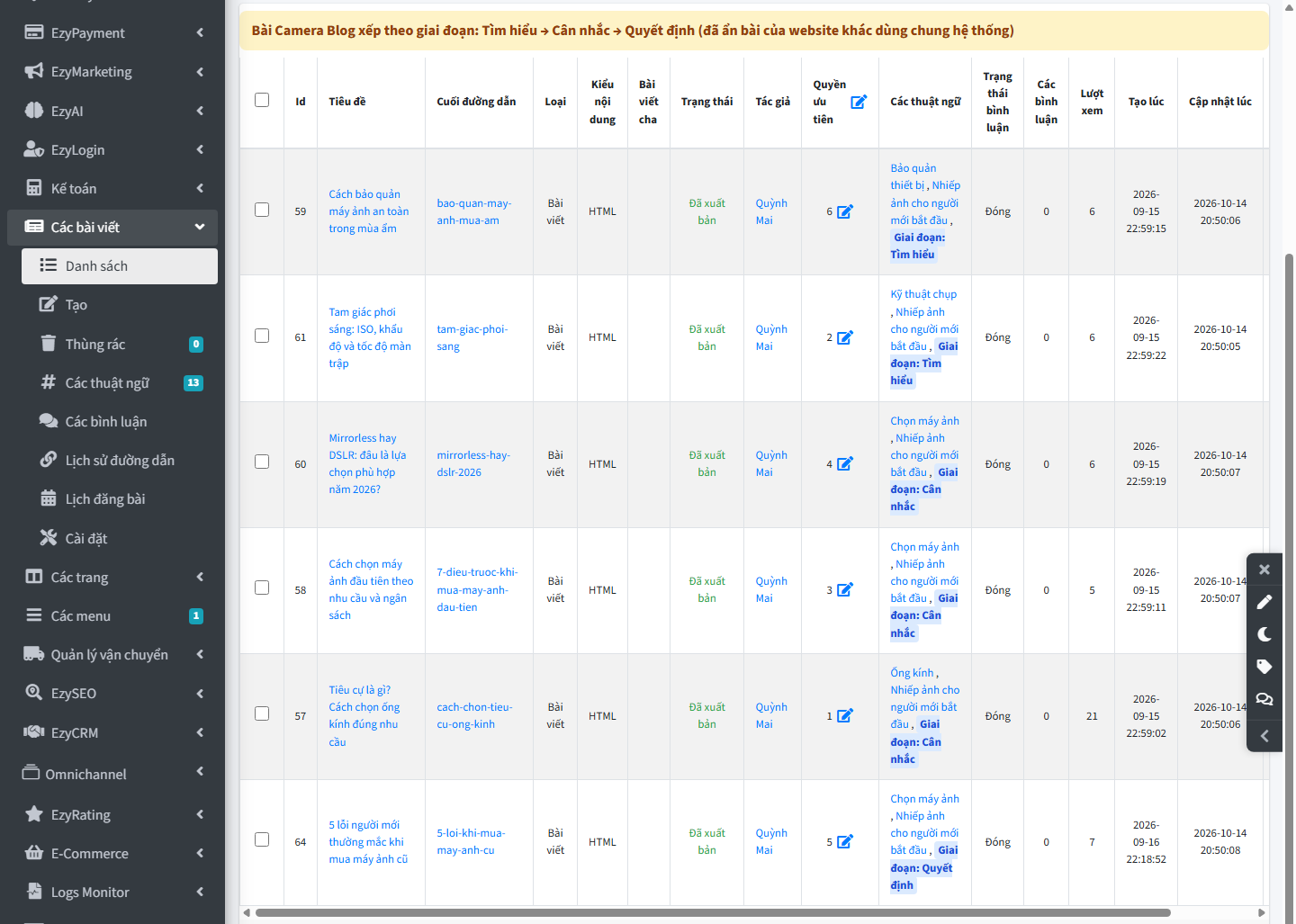Expand the EzySEO sidebar menu
This screenshot has height=924, width=1296.
(112, 693)
